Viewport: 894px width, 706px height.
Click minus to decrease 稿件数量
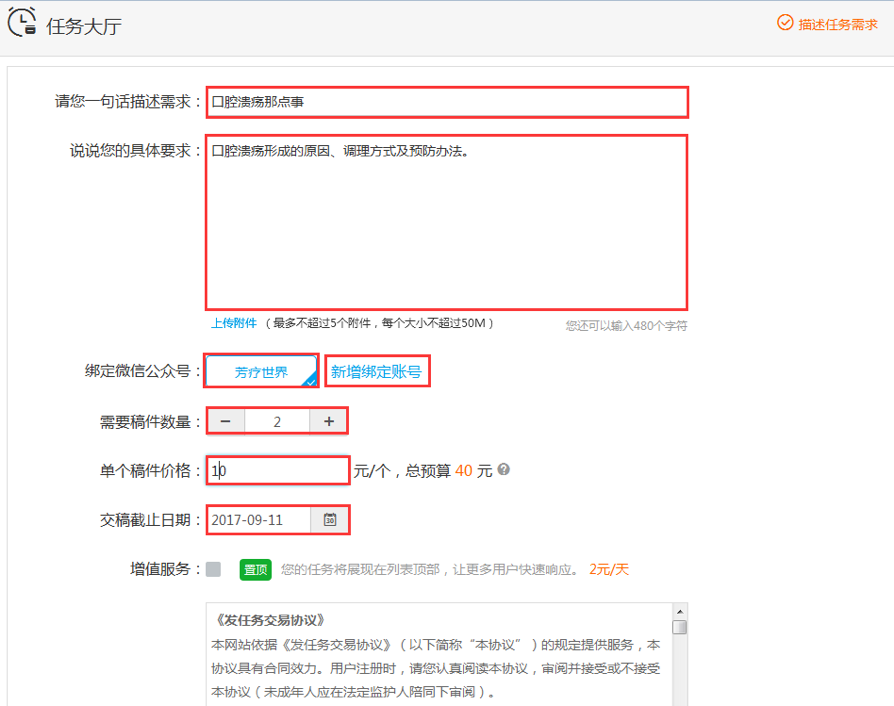[225, 420]
